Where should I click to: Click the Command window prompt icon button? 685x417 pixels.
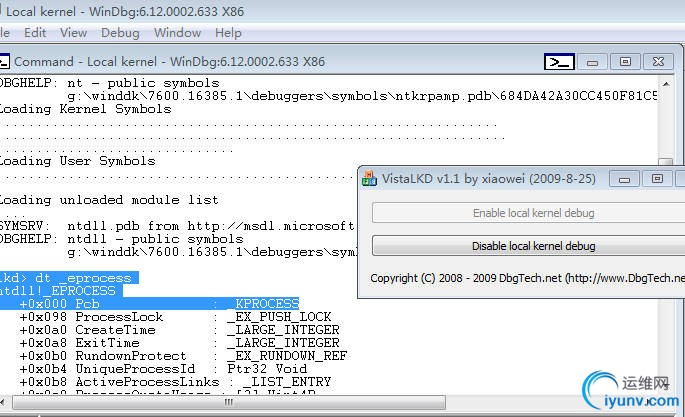click(x=559, y=62)
